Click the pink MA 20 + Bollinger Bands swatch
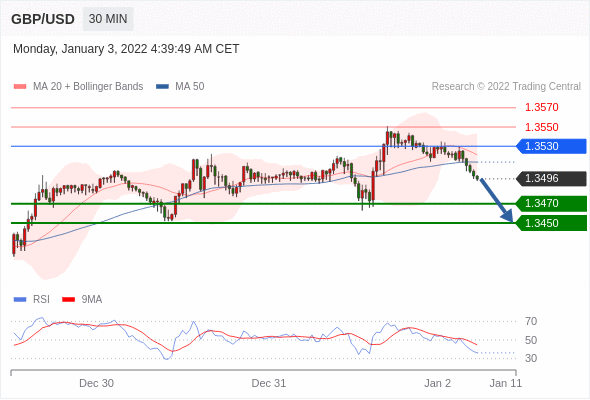 coord(20,87)
